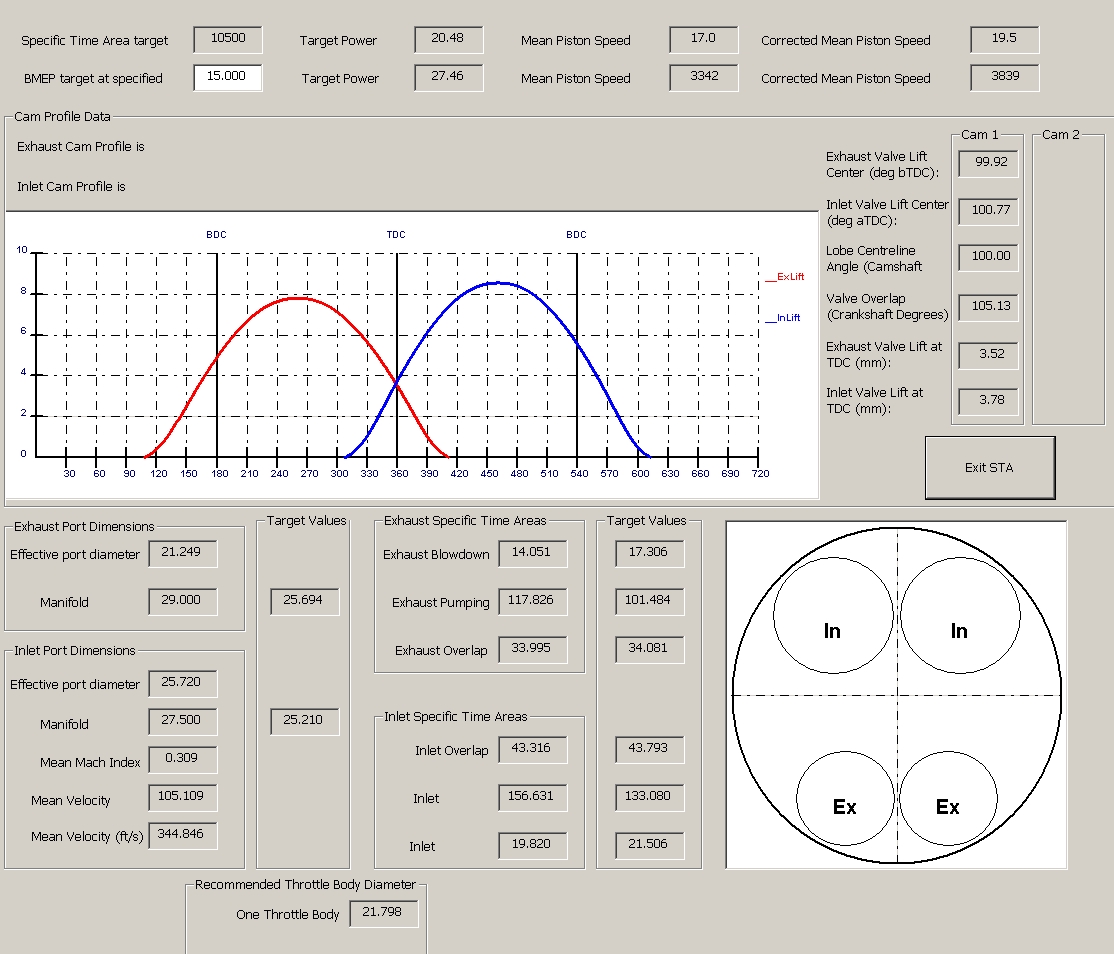Click the Valve Overlap value field

click(x=988, y=307)
